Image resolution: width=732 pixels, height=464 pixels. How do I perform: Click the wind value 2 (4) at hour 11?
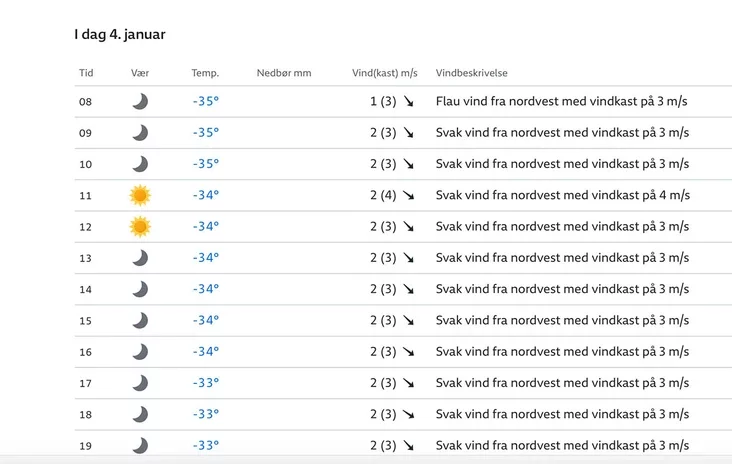pyautogui.click(x=383, y=195)
